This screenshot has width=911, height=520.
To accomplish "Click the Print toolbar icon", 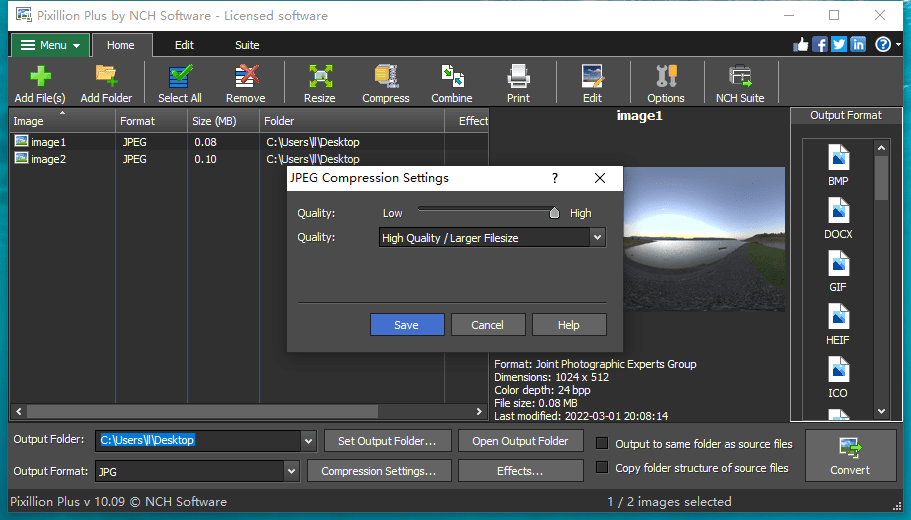I will [518, 84].
